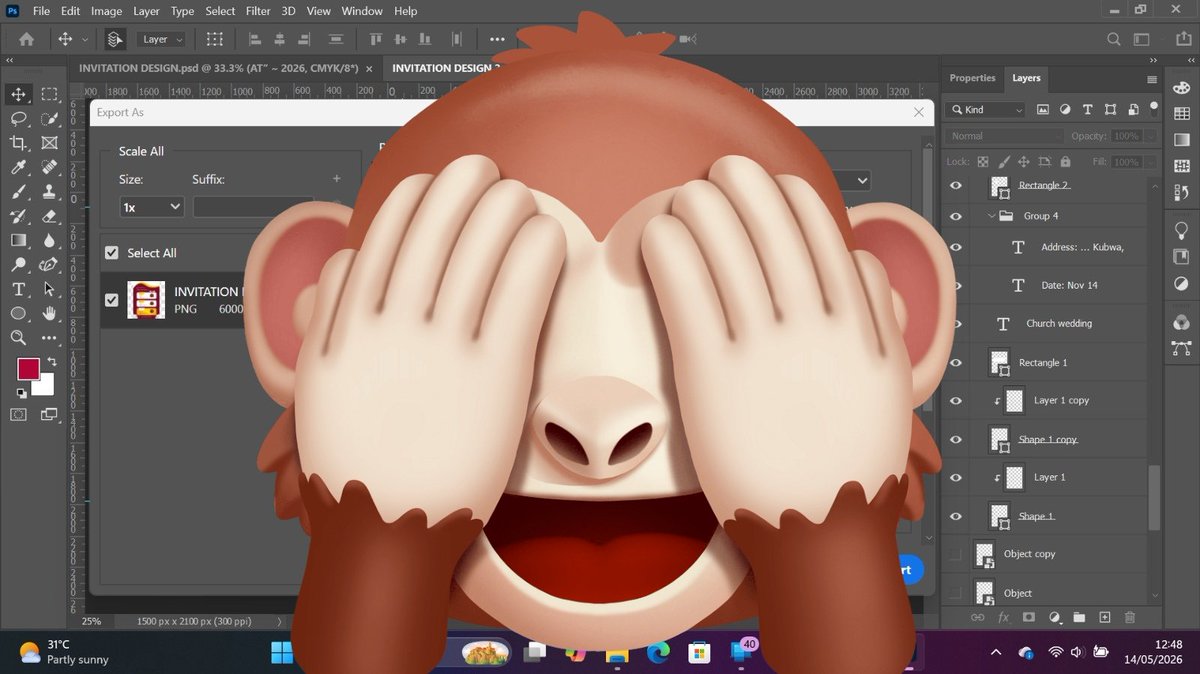The width and height of the screenshot is (1200, 674).
Task: Show the Object copy layer
Action: (956, 554)
